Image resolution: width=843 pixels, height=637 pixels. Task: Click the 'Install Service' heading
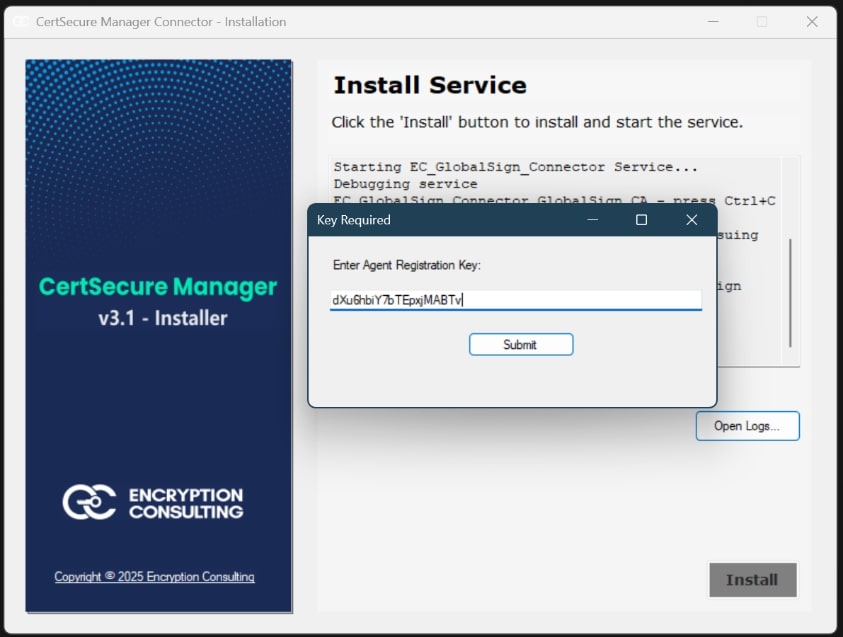[x=430, y=85]
